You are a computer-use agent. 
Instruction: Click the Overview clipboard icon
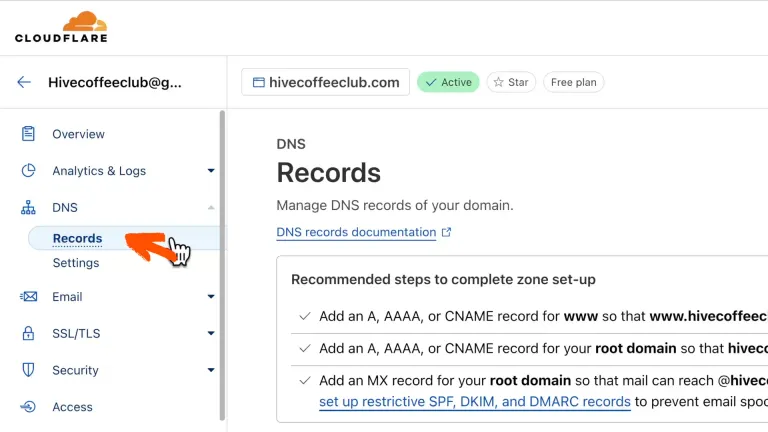(29, 134)
